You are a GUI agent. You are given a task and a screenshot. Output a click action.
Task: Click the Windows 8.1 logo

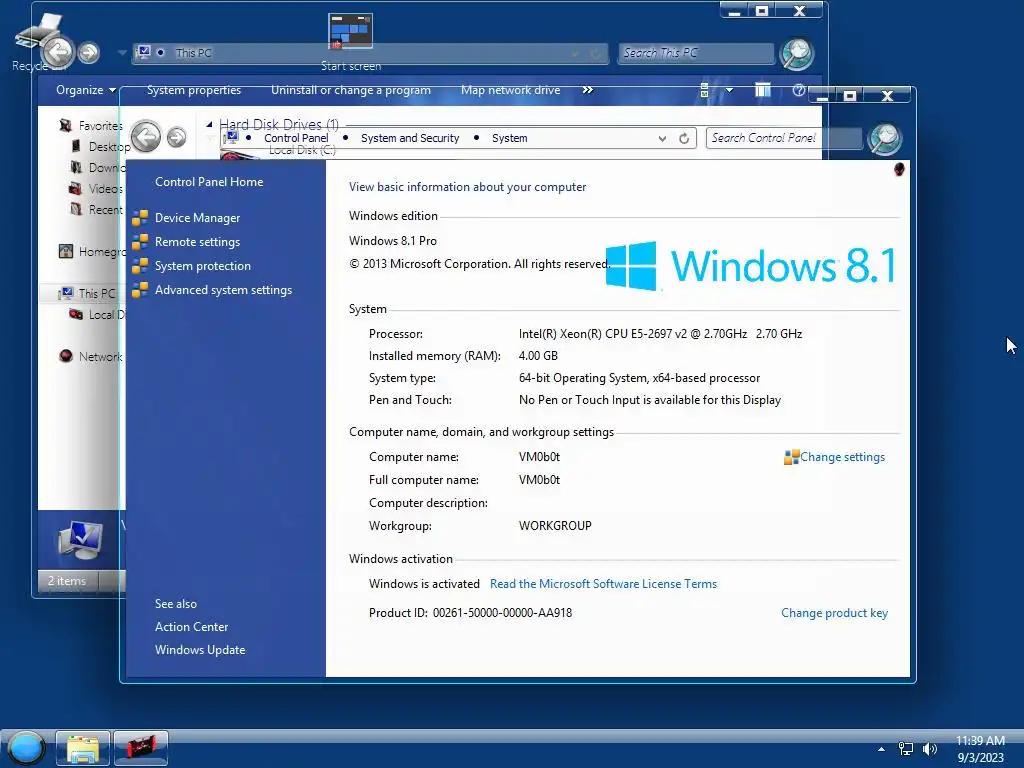tap(750, 266)
